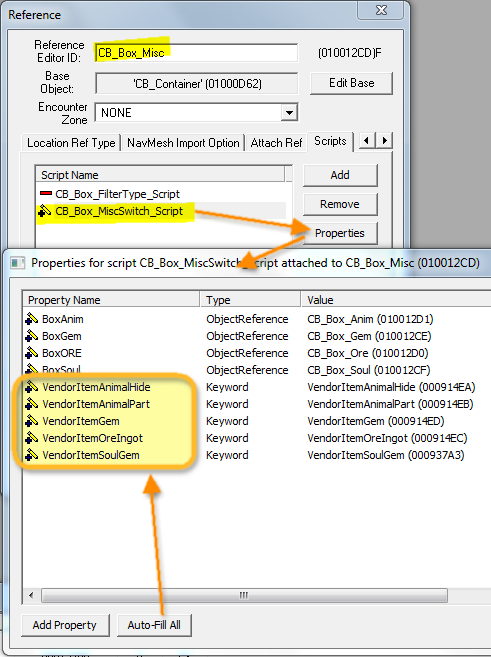491x657 pixels.
Task: Click the CB_Box_MiscSwitch_Script pencil icon
Action: click(44, 211)
